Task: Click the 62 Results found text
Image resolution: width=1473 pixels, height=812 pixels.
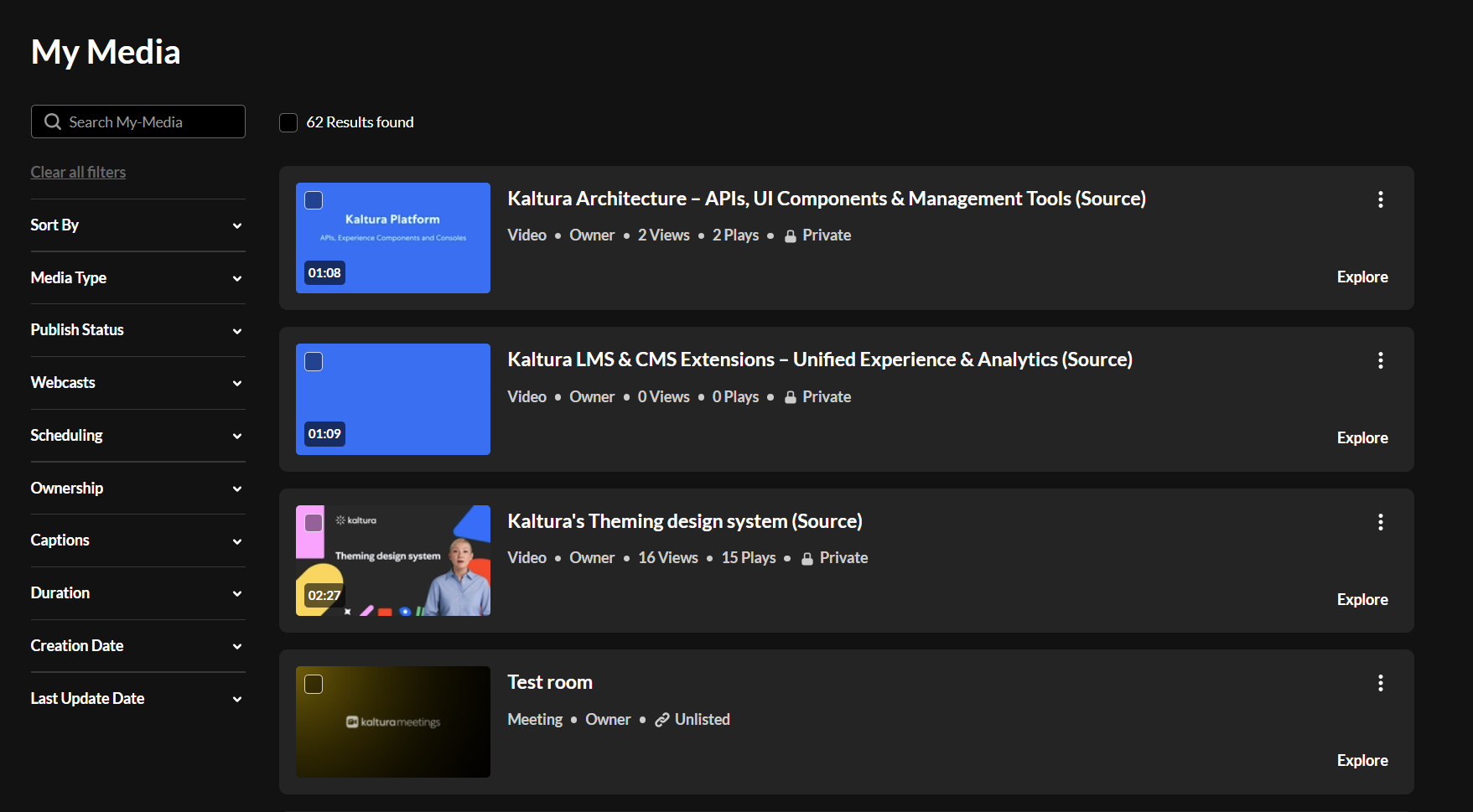Action: coord(360,122)
